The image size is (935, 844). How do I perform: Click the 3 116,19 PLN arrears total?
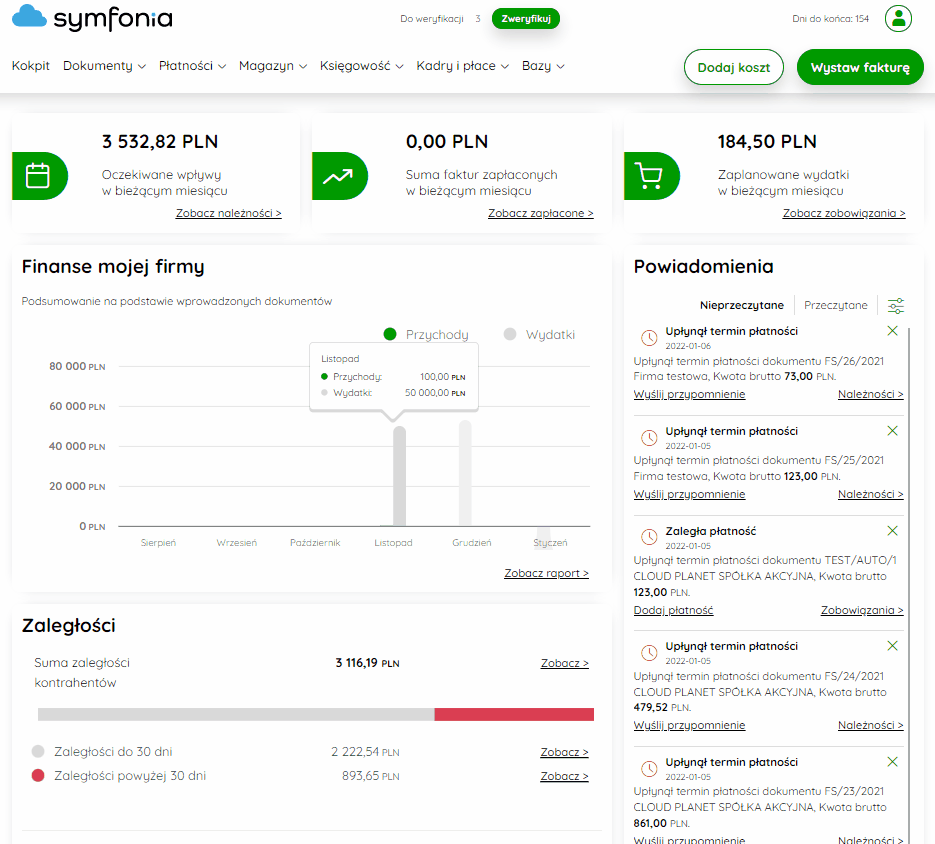click(367, 663)
